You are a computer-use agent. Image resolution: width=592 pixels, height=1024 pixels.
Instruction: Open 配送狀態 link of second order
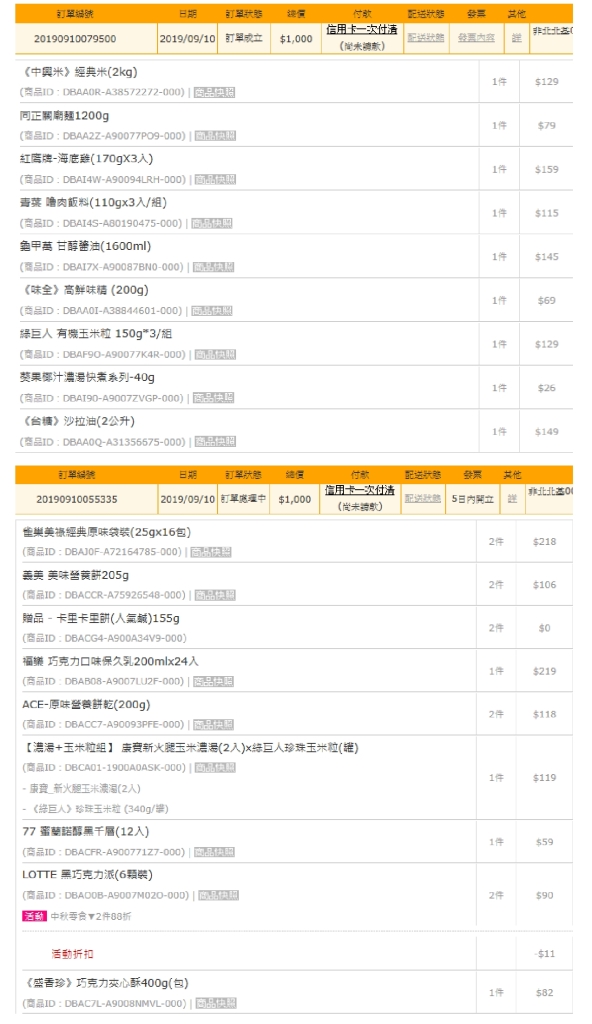click(422, 498)
